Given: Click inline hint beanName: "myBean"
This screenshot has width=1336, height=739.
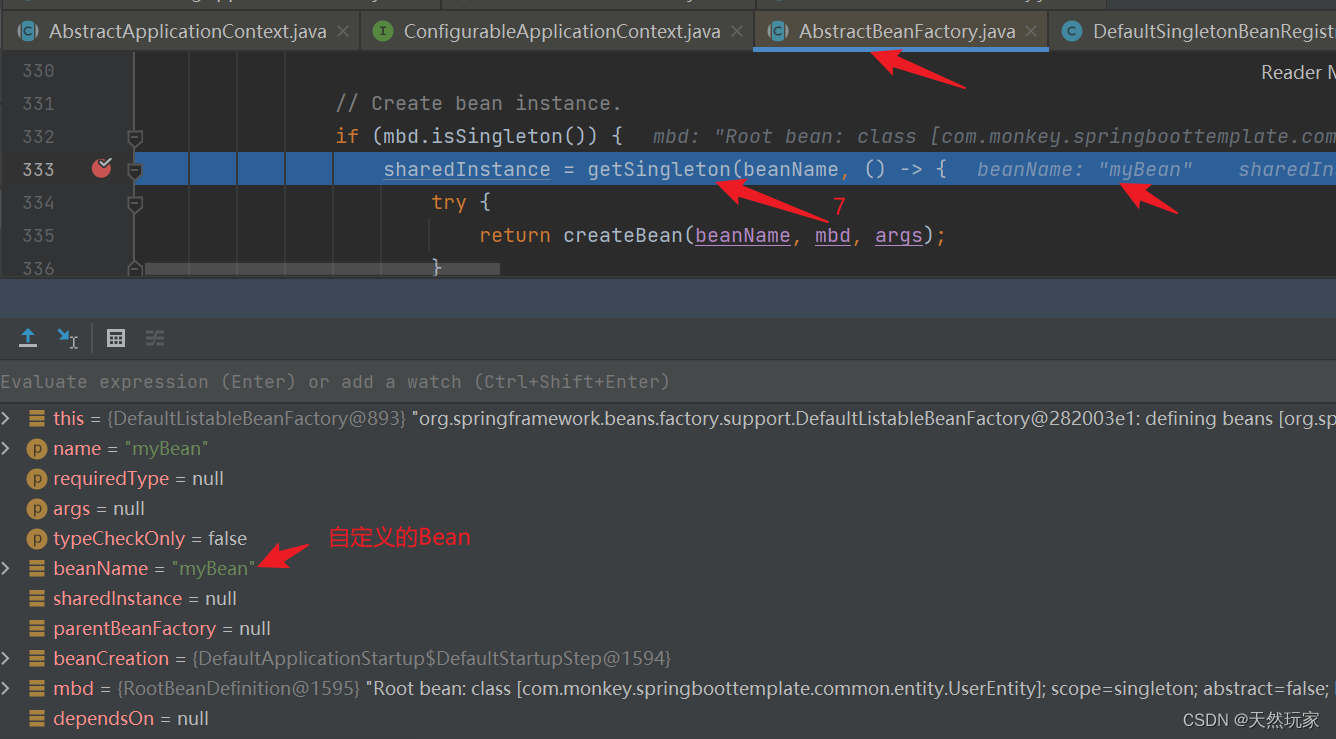Looking at the screenshot, I should 1084,169.
